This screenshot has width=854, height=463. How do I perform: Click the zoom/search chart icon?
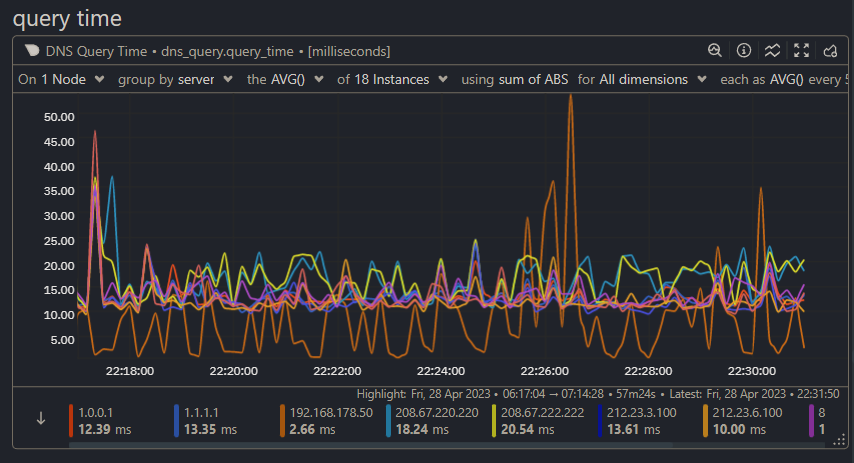tap(715, 51)
